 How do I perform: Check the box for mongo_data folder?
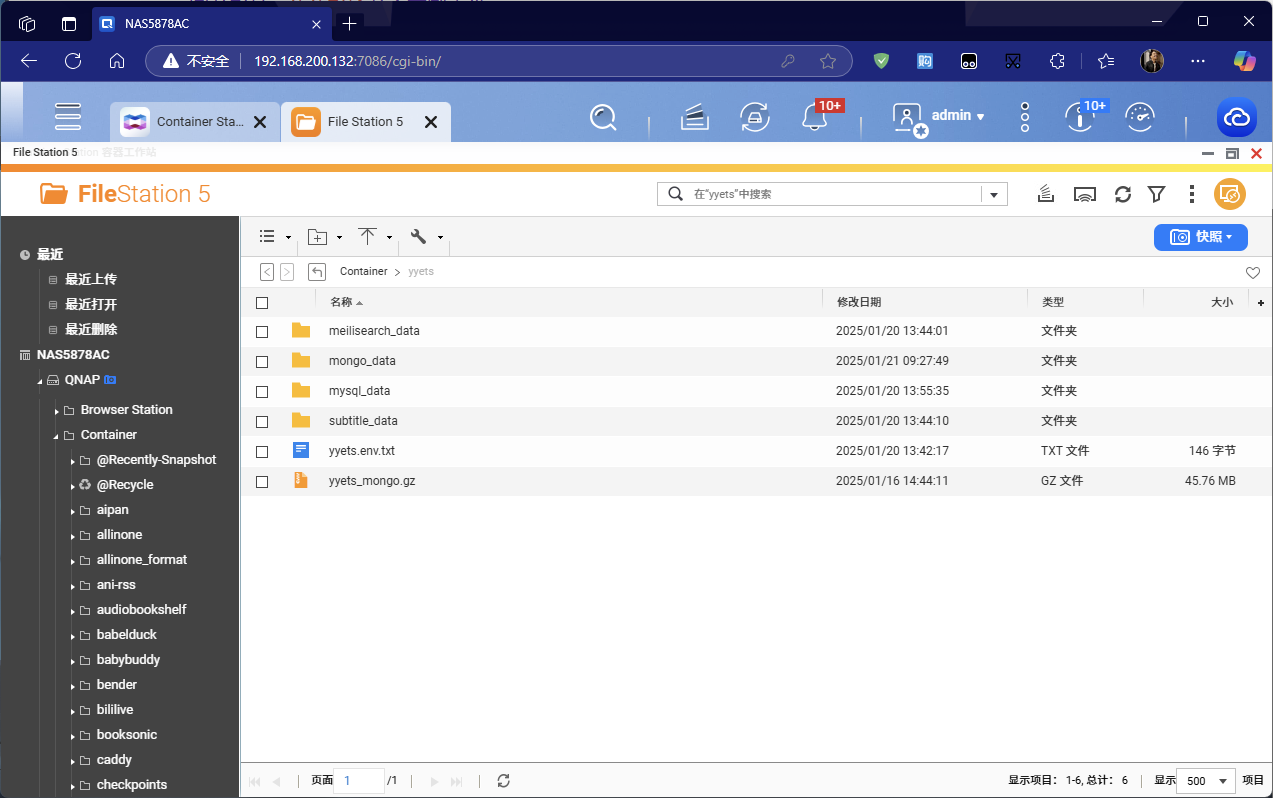(x=262, y=361)
